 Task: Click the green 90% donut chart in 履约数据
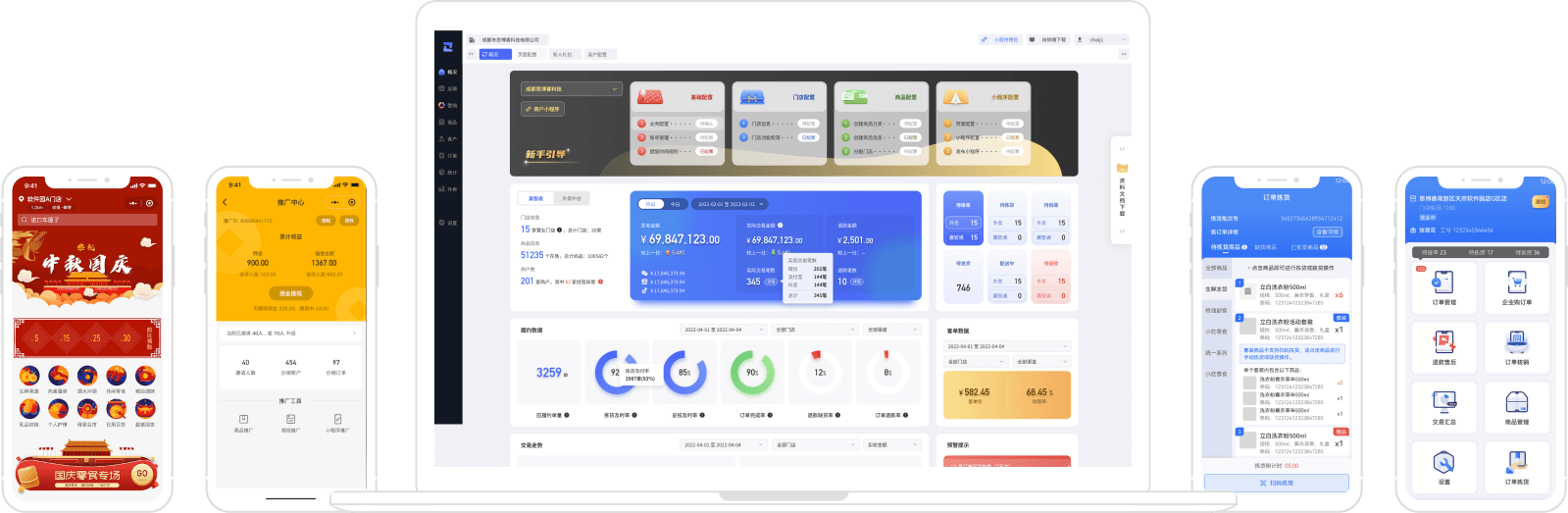(752, 373)
